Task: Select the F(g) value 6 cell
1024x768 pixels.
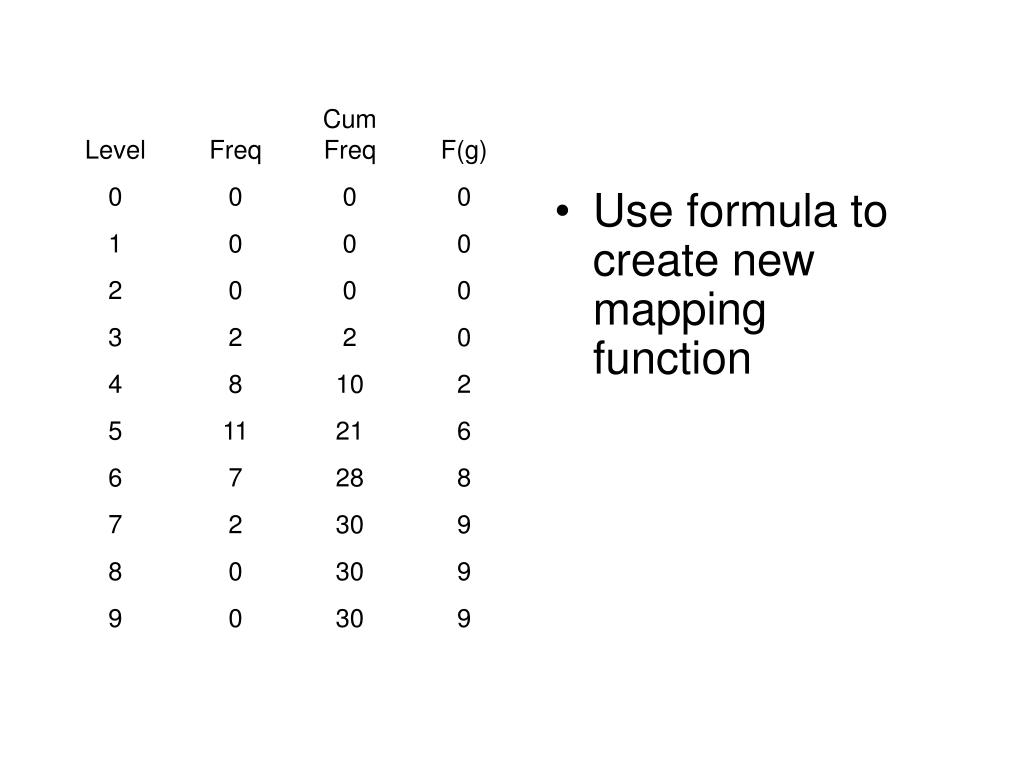Action: coord(464,432)
